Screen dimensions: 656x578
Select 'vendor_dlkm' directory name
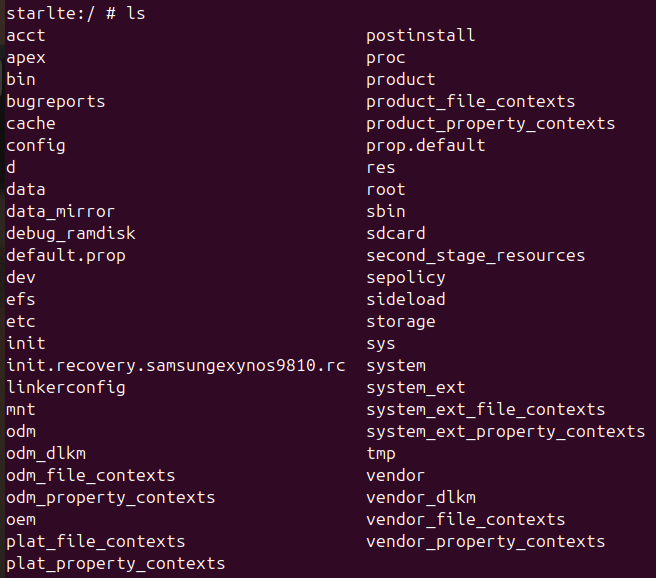click(x=421, y=498)
